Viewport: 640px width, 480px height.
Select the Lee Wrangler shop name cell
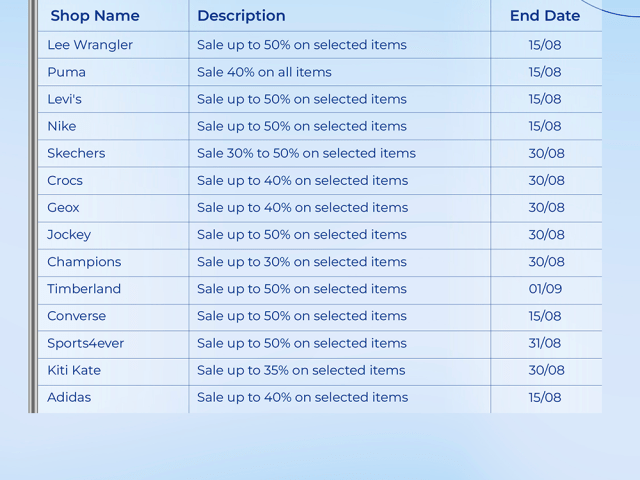tap(90, 45)
